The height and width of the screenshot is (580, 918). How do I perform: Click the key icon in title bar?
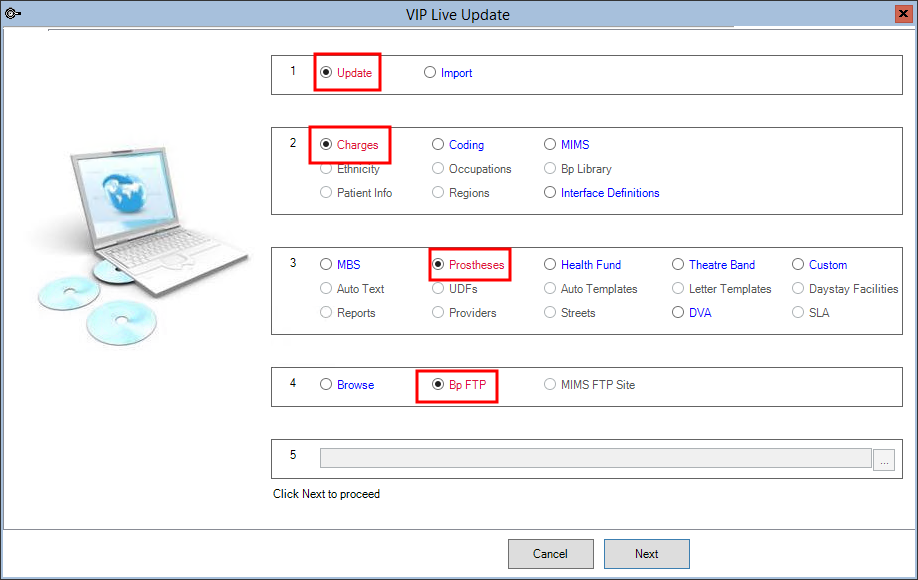coord(13,14)
